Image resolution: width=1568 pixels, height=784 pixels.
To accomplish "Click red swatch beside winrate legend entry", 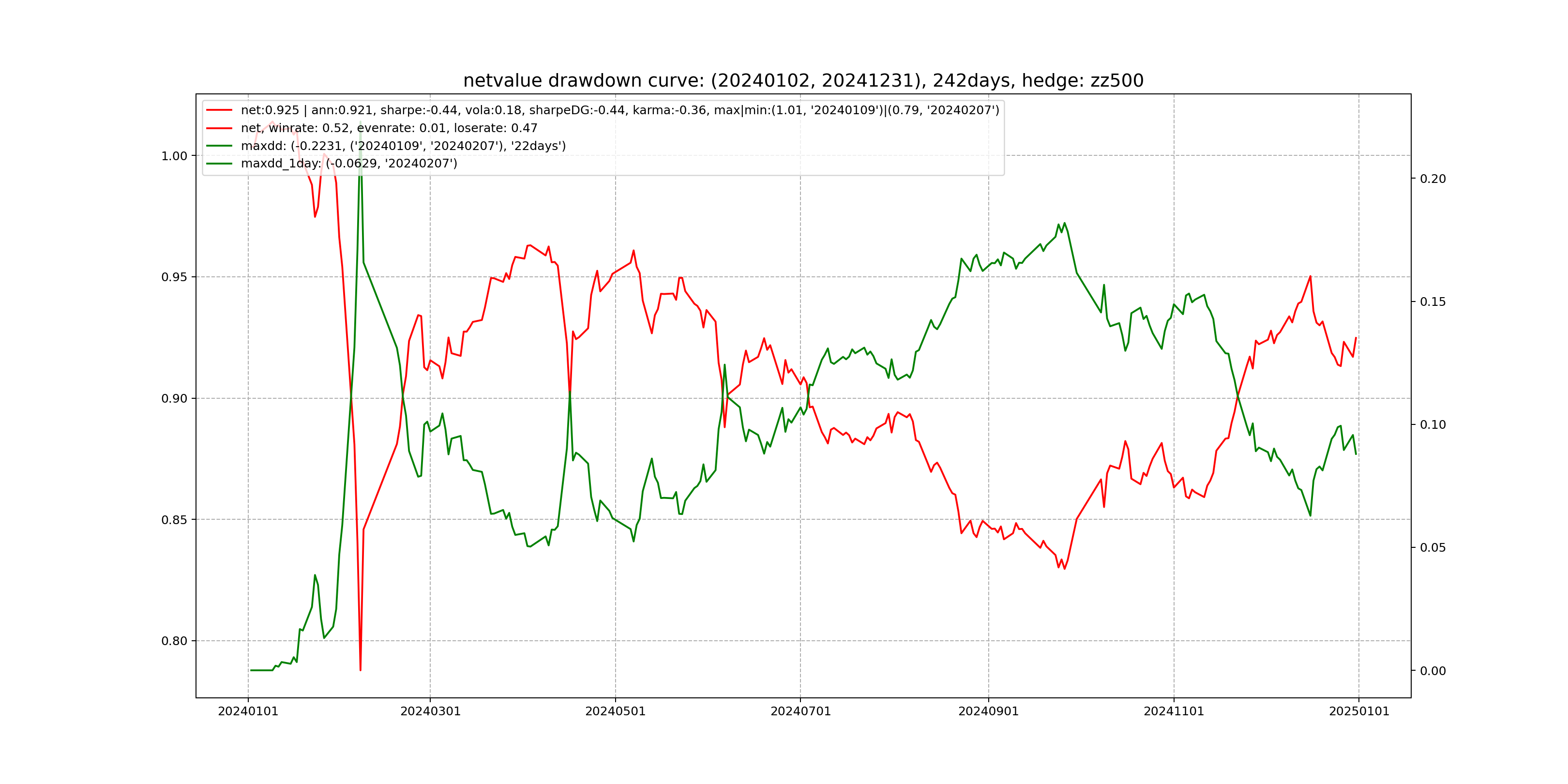I will [219, 128].
